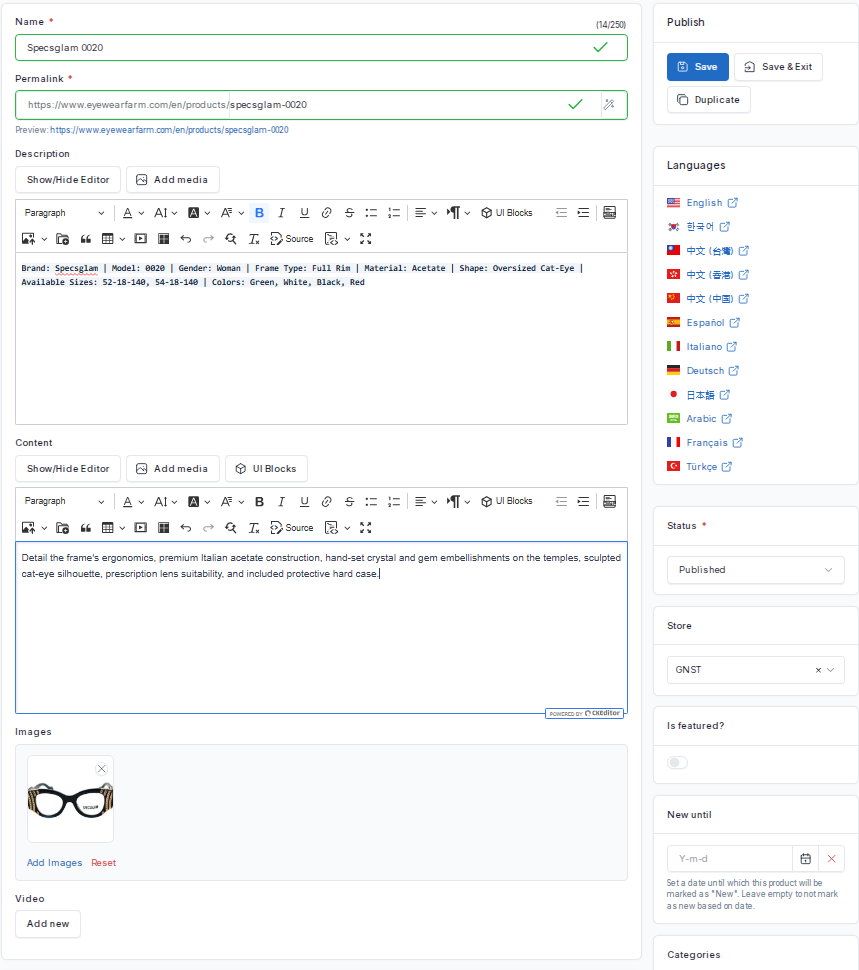Insert block quote in Description editor

[x=86, y=239]
